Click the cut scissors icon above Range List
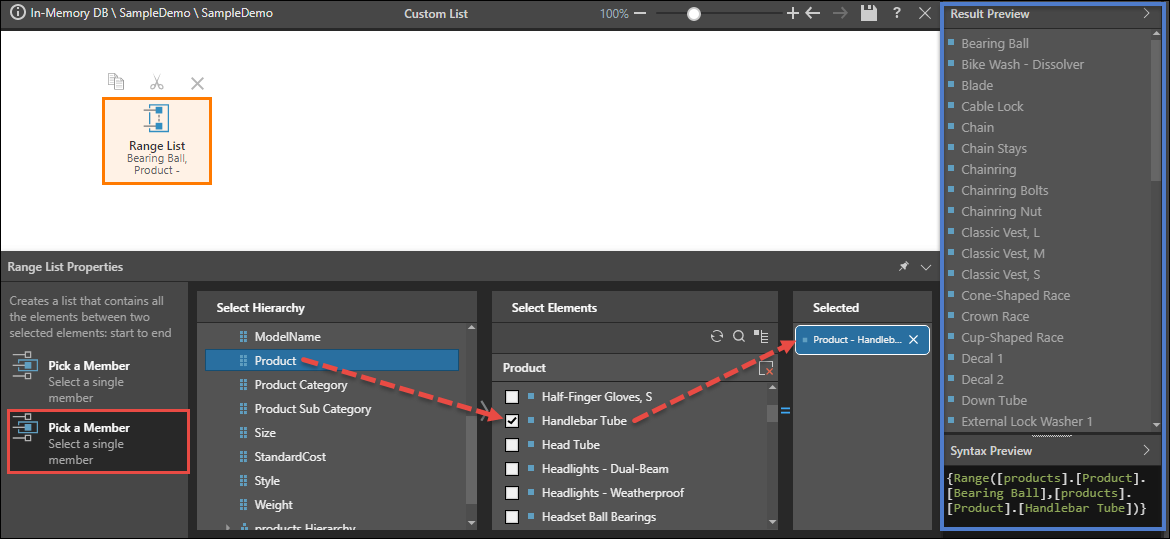1170x539 pixels. click(156, 82)
